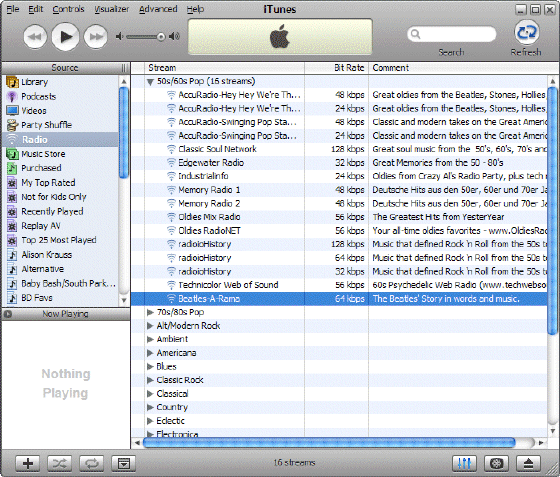Expand the Ambient category

click(x=150, y=340)
